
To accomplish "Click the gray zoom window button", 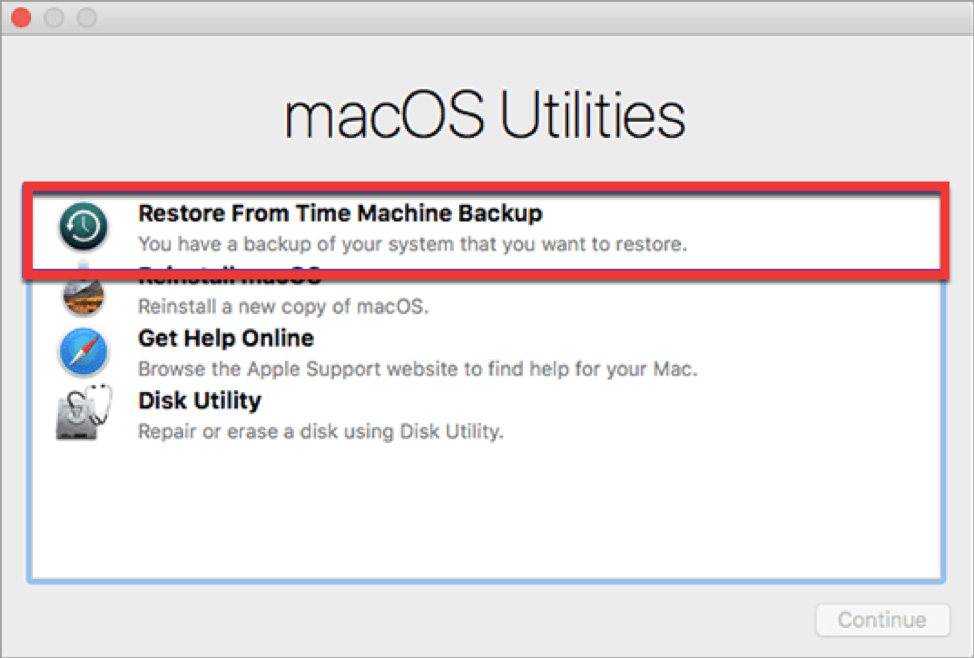I will (87, 18).
